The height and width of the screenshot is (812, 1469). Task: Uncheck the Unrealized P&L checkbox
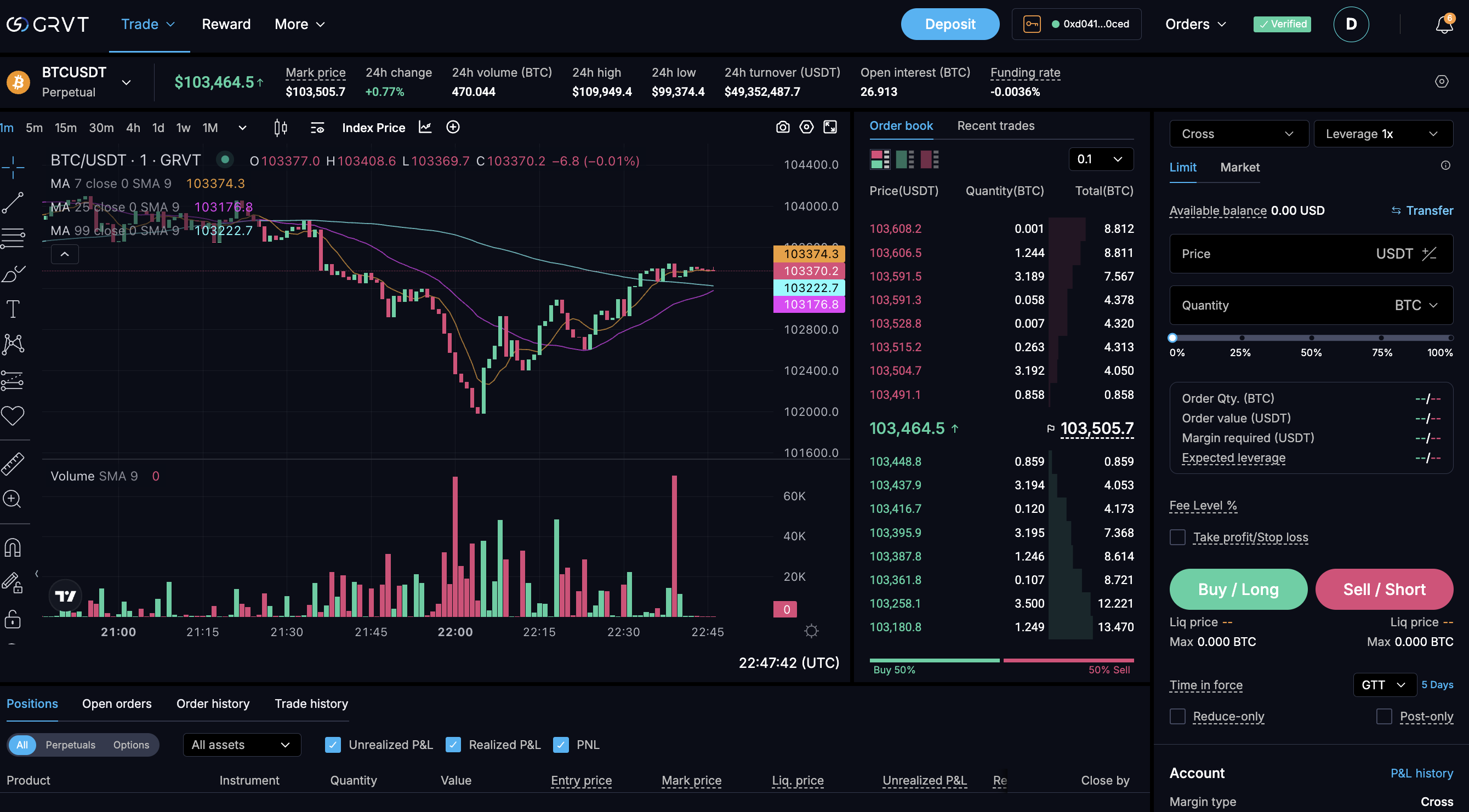333,745
